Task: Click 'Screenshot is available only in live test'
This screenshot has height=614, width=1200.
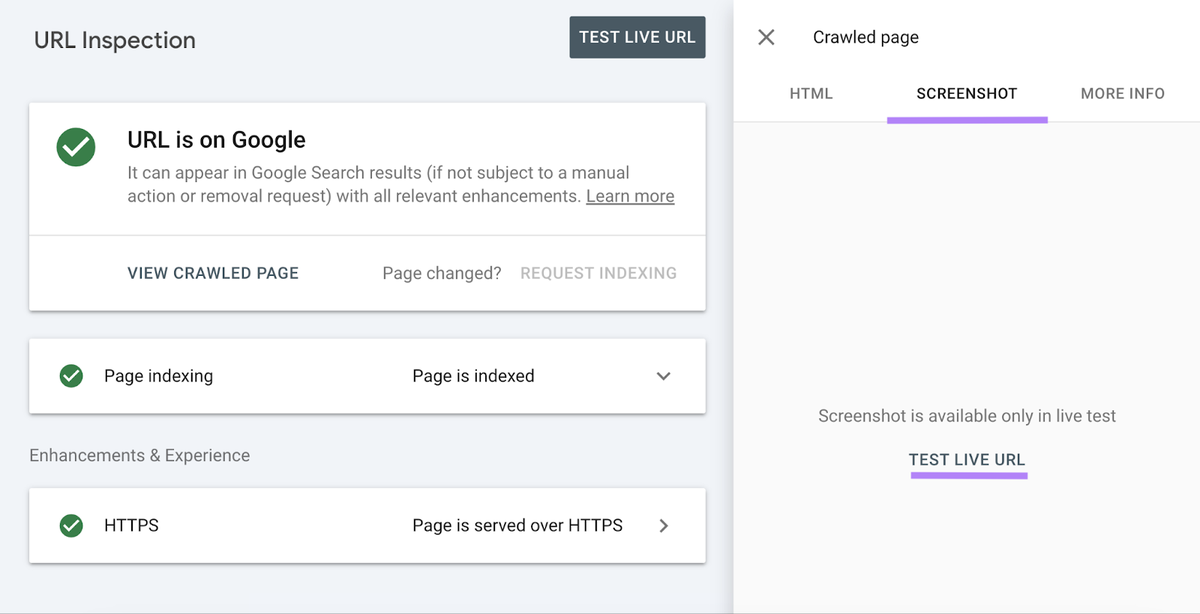Action: [x=967, y=416]
